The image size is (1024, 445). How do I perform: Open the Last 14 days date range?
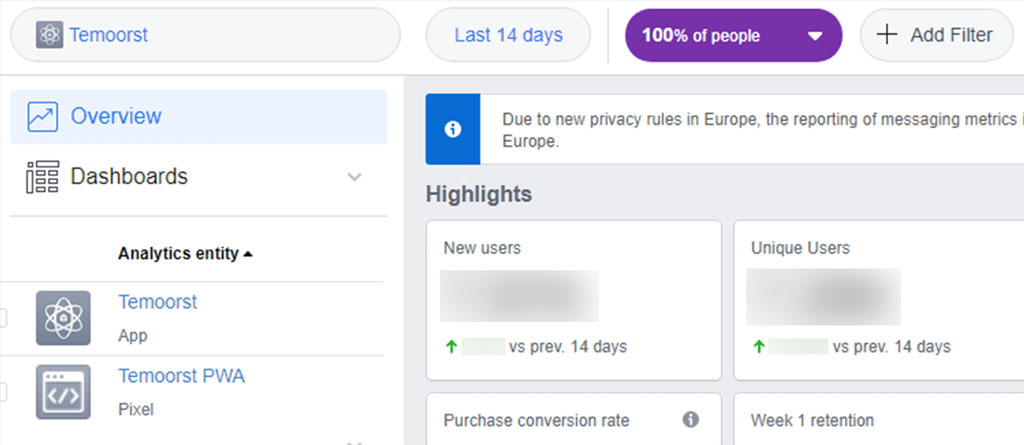(x=508, y=35)
